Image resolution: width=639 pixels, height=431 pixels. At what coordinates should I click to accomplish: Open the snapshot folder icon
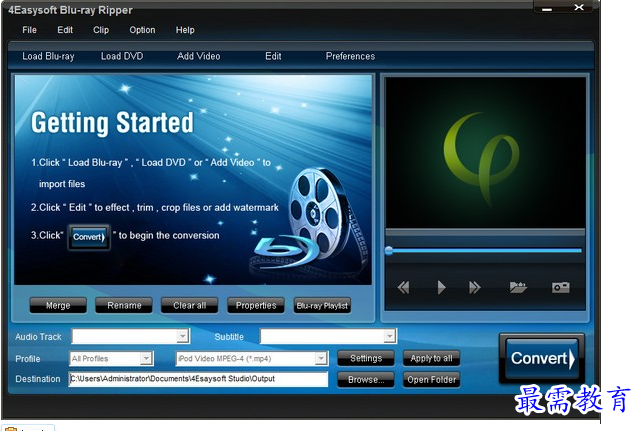[518, 287]
